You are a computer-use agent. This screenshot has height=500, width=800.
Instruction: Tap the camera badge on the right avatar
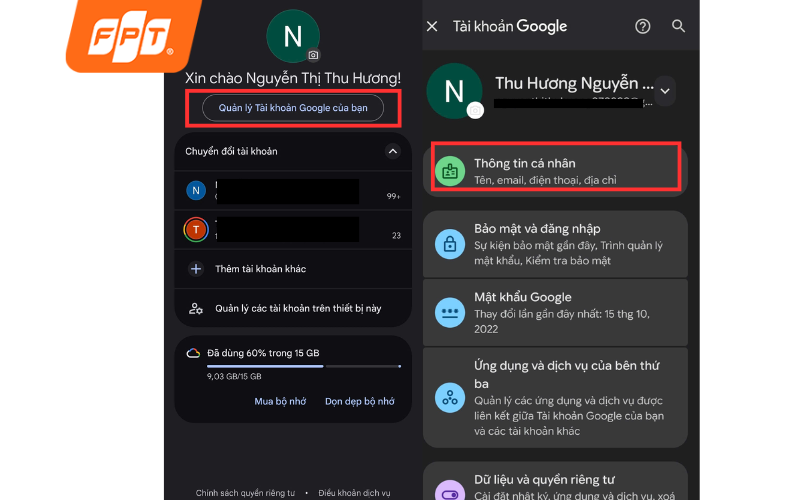tap(475, 110)
